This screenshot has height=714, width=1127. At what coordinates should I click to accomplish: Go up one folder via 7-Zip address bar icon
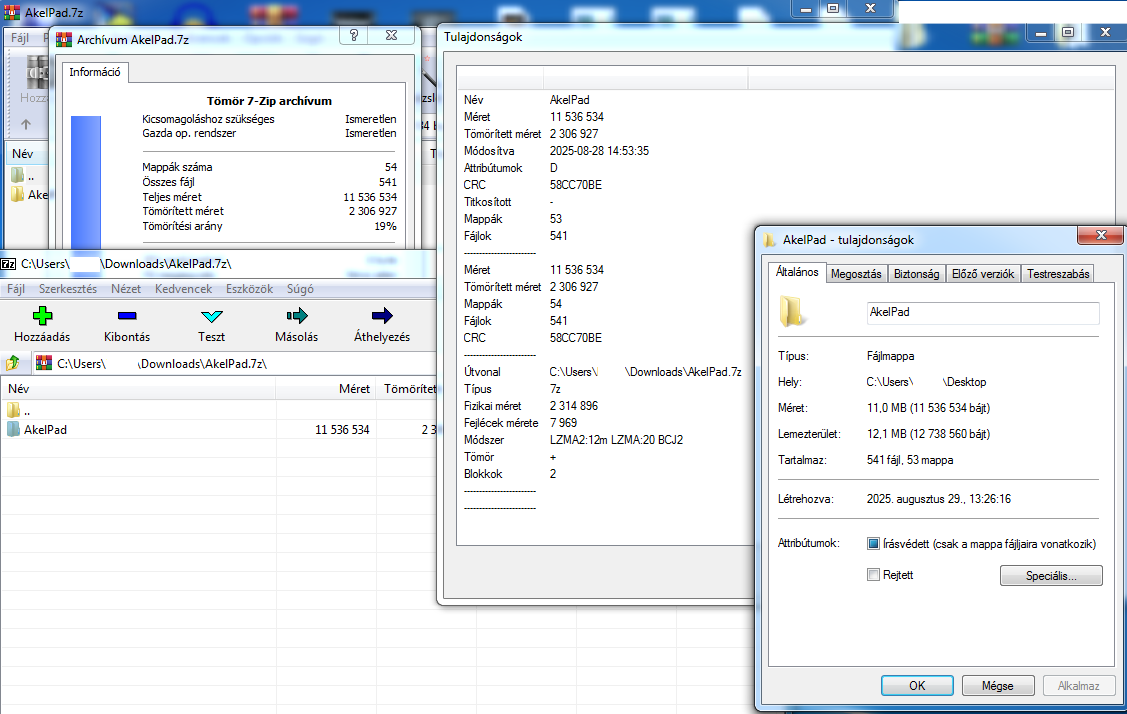click(x=12, y=363)
